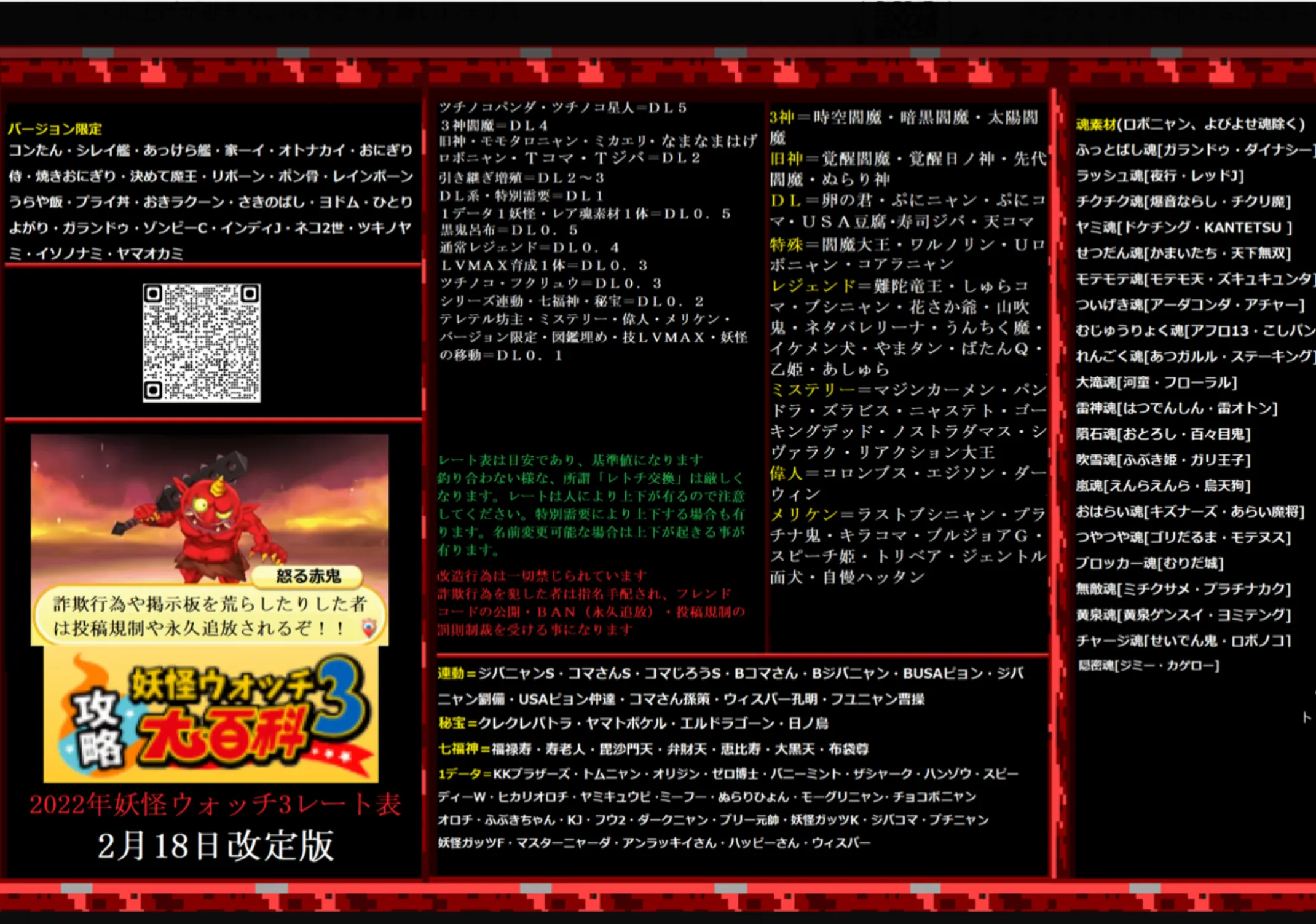
Task: Click the チクチク魂 row
Action: (x=1183, y=202)
